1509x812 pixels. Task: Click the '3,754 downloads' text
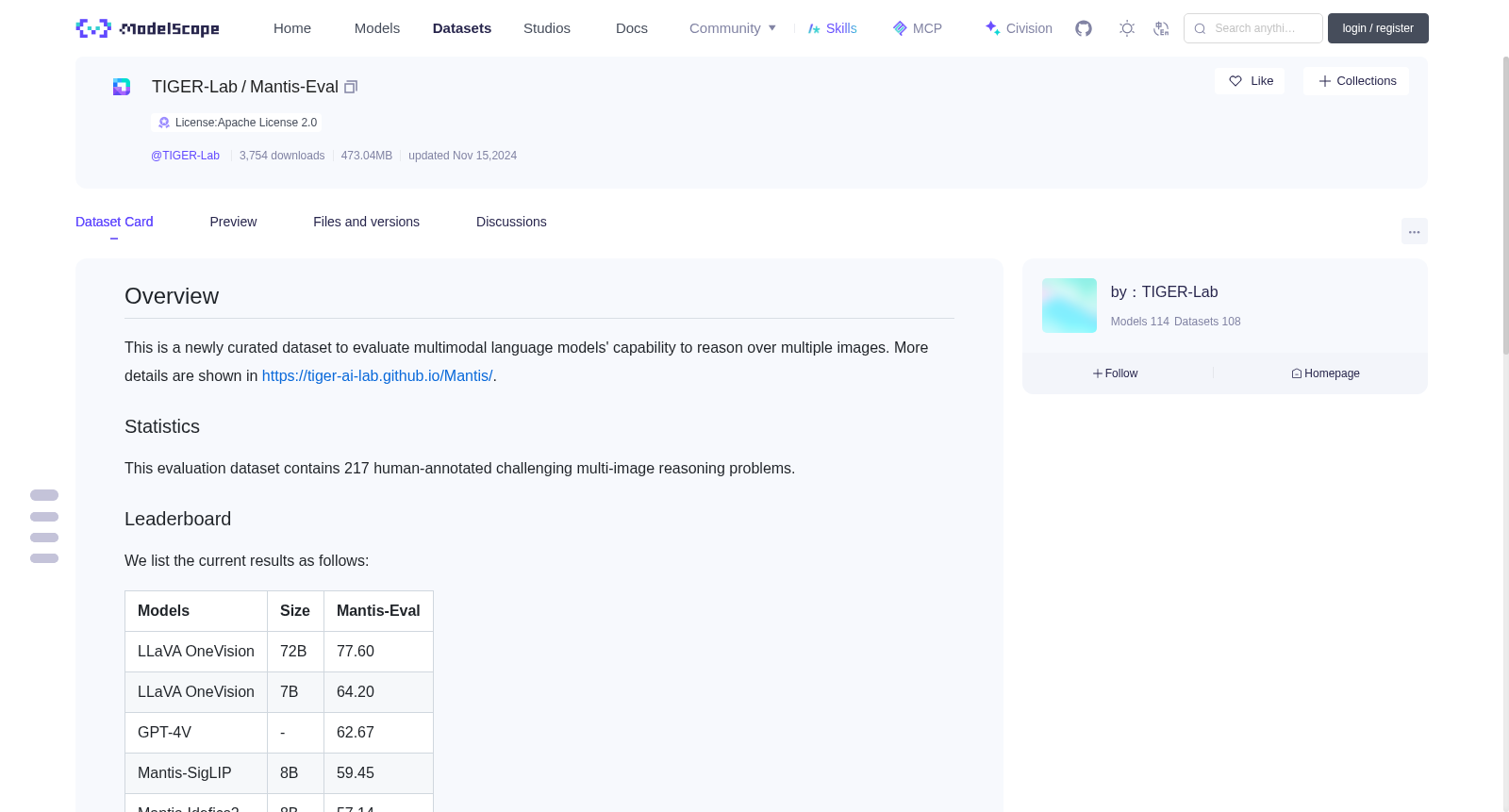282,156
